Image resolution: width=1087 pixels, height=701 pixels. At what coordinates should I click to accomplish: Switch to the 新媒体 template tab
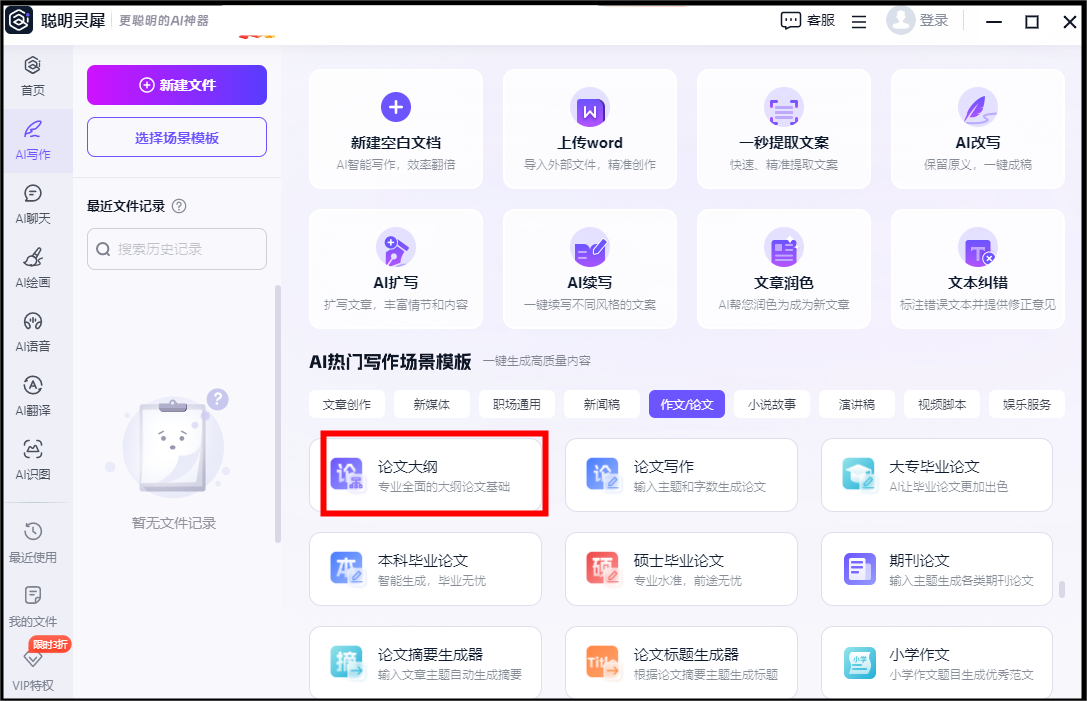click(431, 404)
